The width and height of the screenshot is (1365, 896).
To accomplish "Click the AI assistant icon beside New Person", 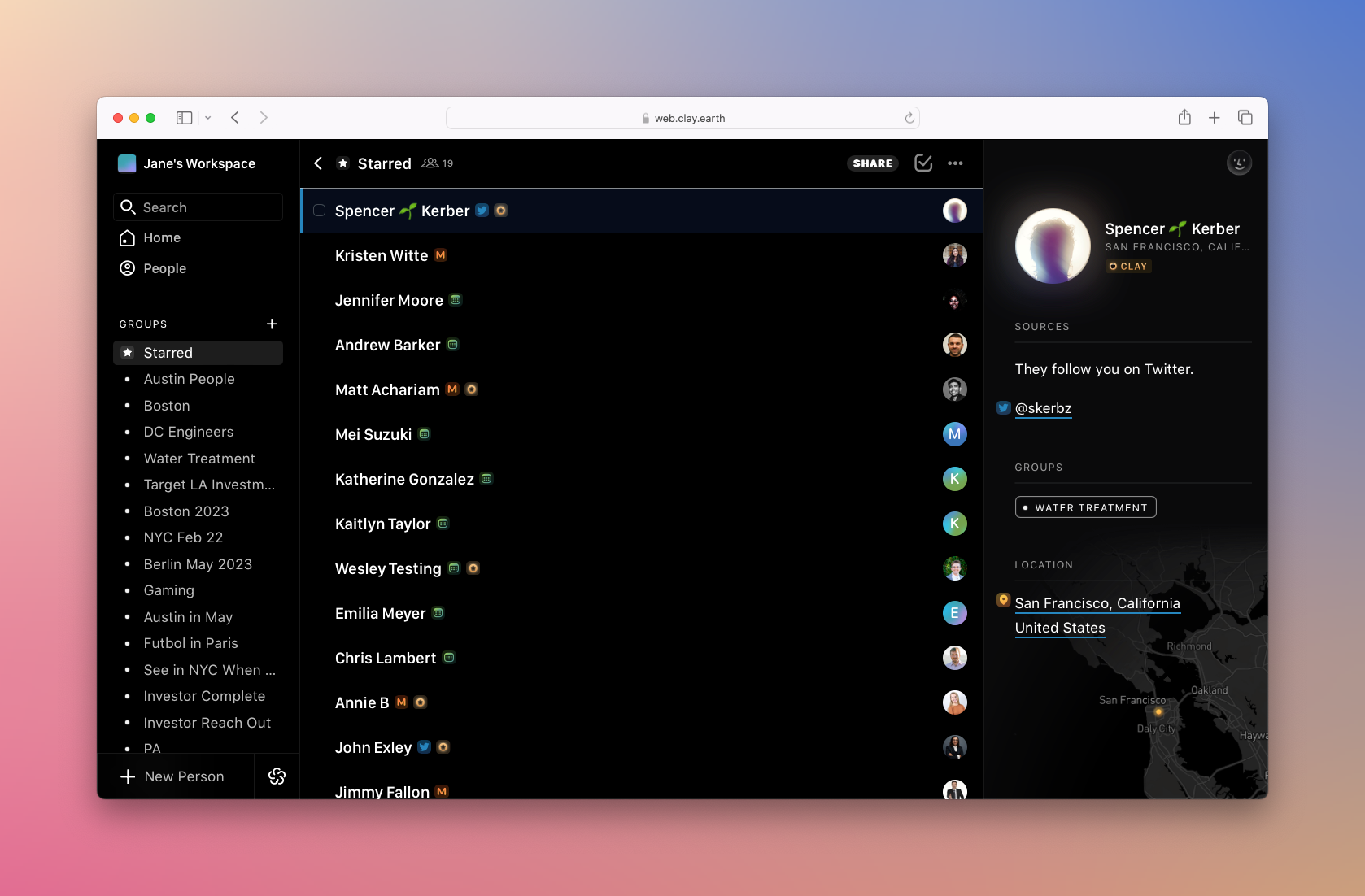I will point(277,776).
